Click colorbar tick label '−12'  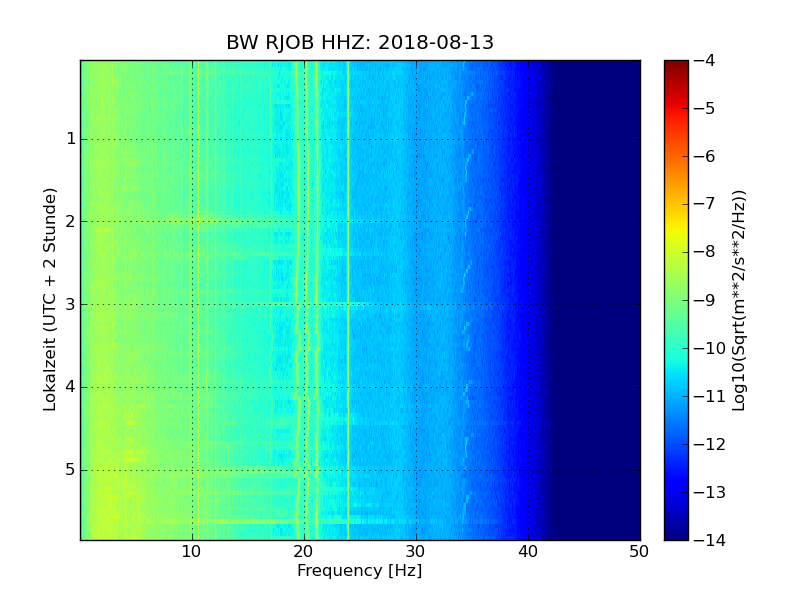tap(710, 444)
